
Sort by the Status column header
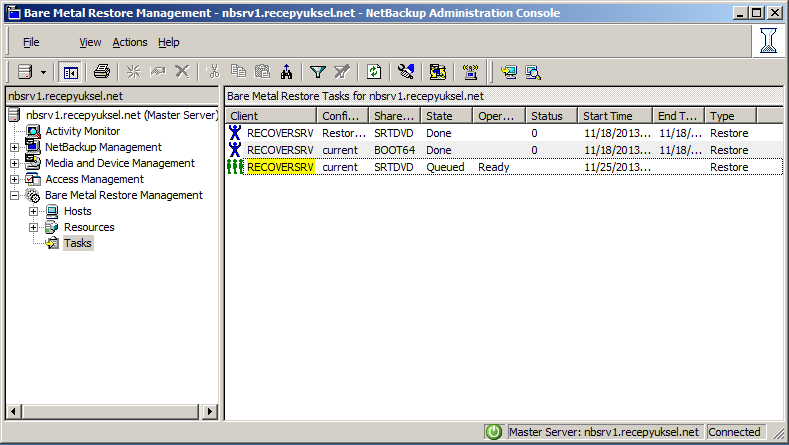[551, 116]
